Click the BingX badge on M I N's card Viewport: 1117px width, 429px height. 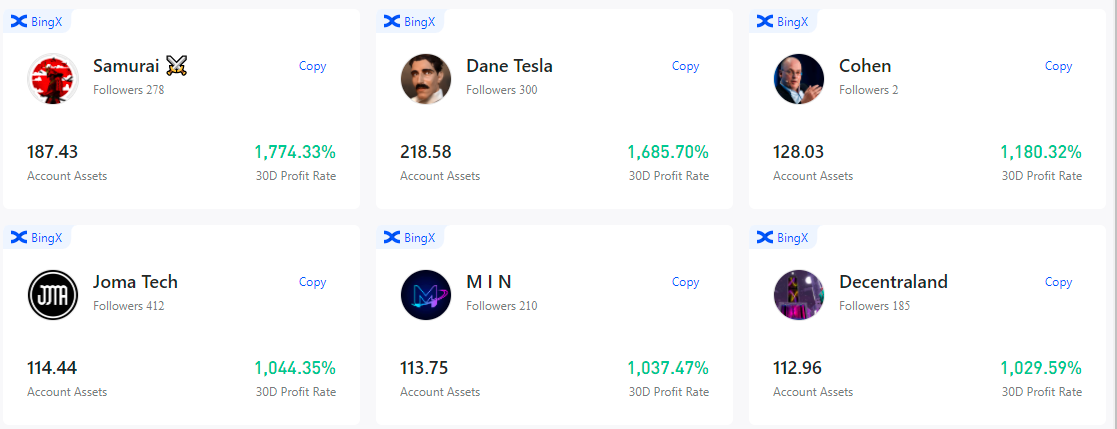coord(410,237)
